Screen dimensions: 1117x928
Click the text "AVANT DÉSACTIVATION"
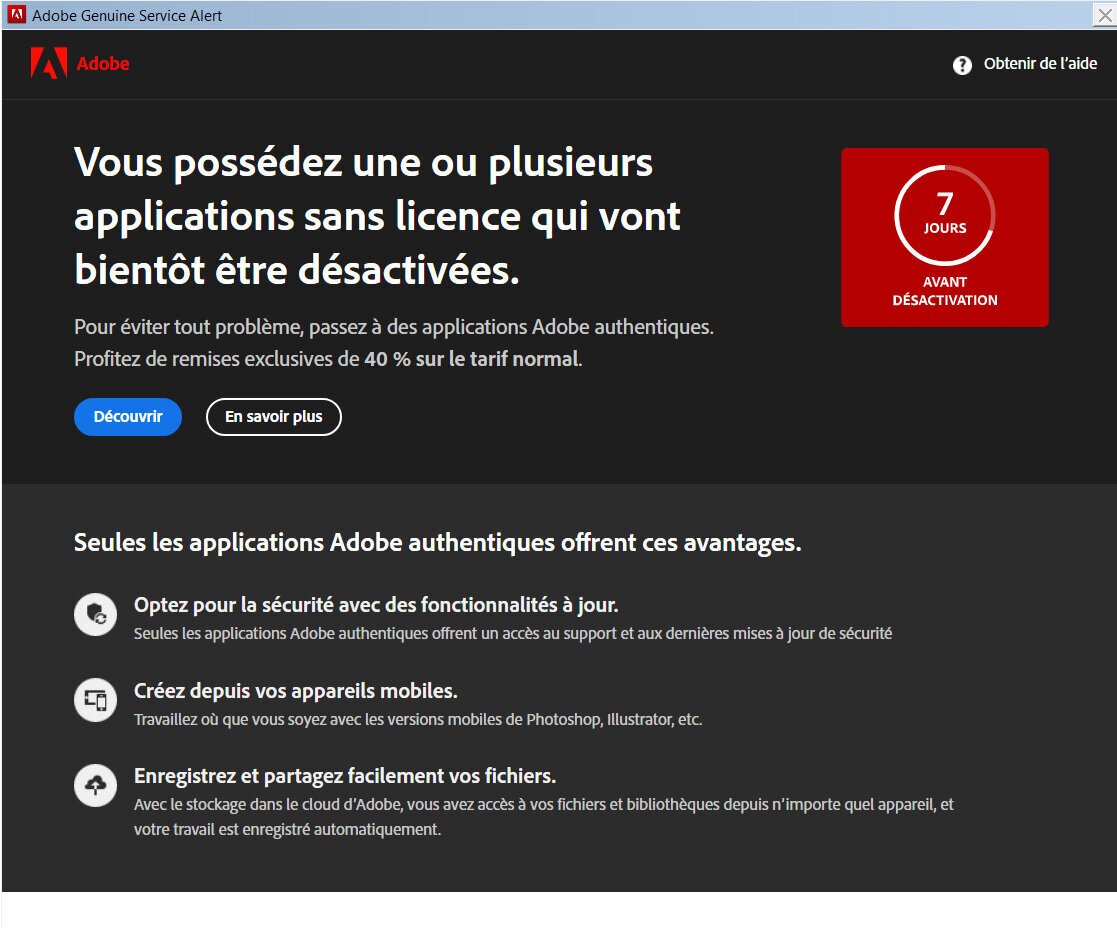[x=945, y=291]
